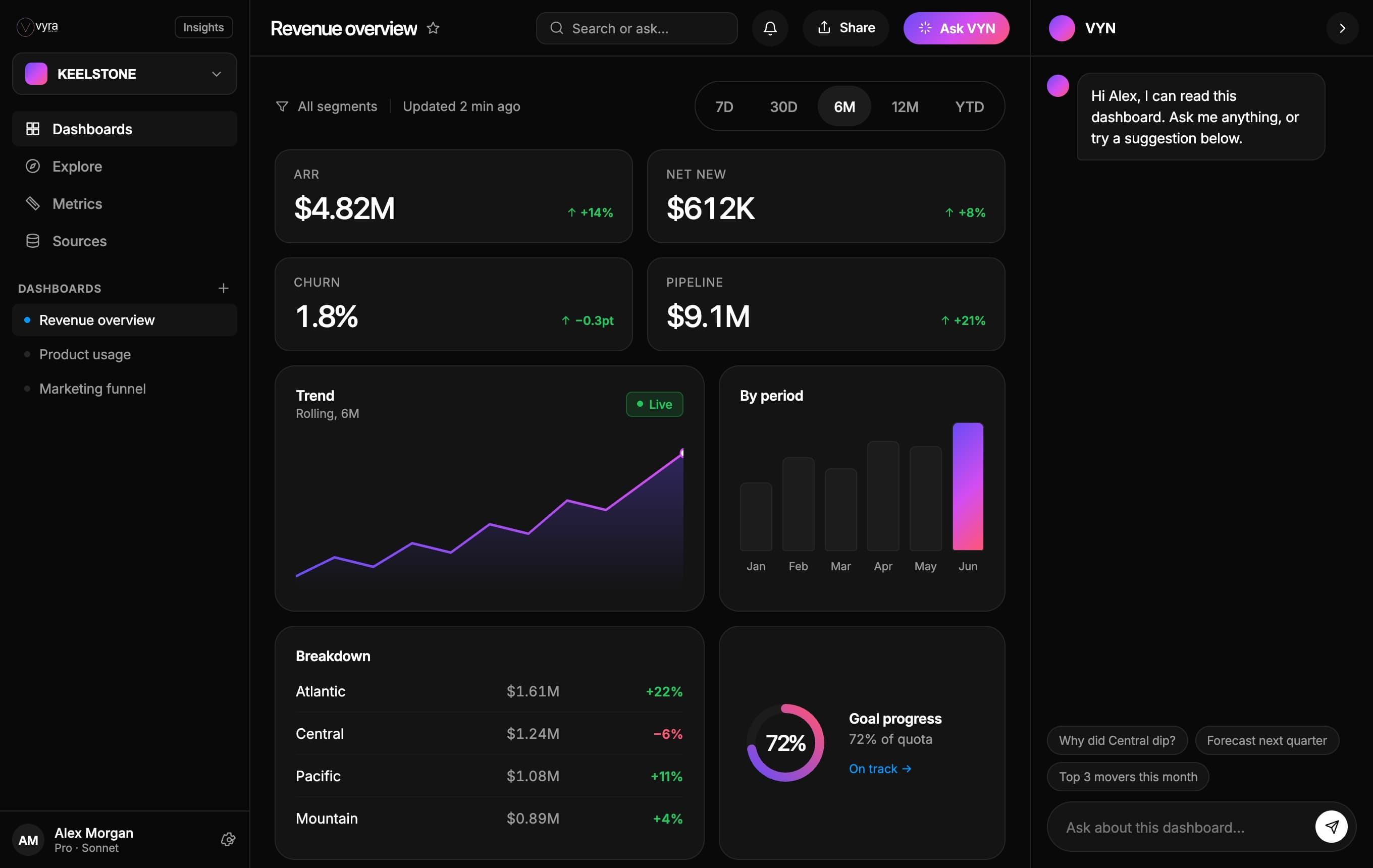Click the VYN avatar in panel header
This screenshot has height=868, width=1373.
(1062, 28)
